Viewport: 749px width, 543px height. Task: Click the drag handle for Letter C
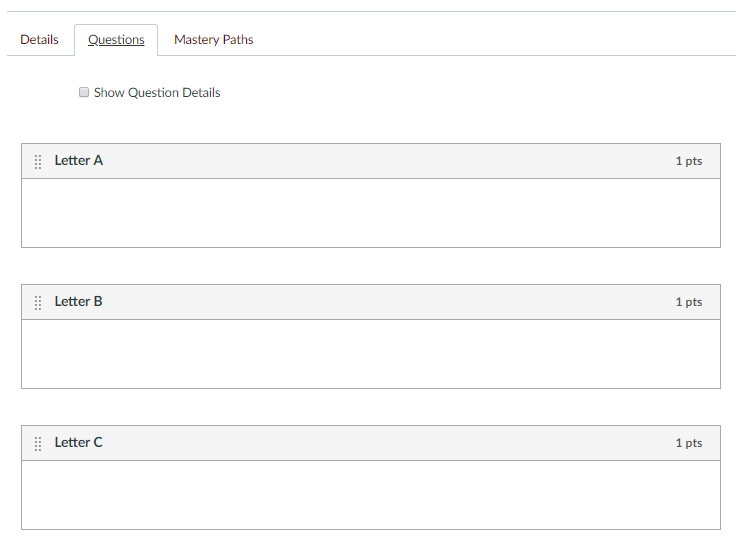(x=38, y=443)
